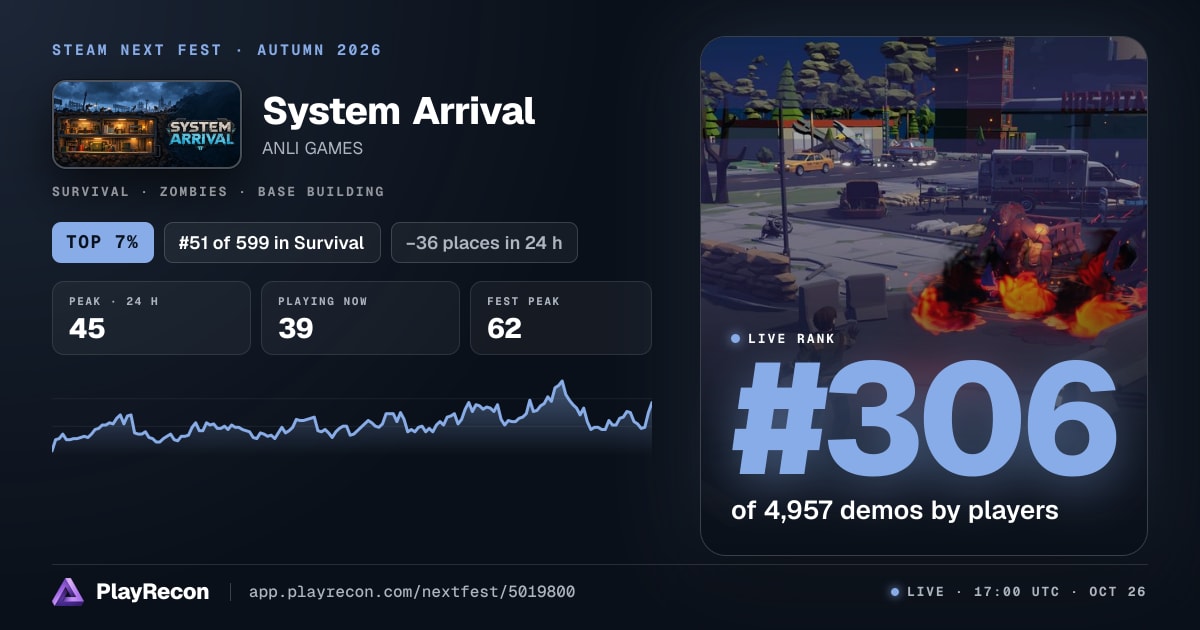This screenshot has height=630, width=1200.
Task: Click the PlayRecon brand name
Action: 153,592
